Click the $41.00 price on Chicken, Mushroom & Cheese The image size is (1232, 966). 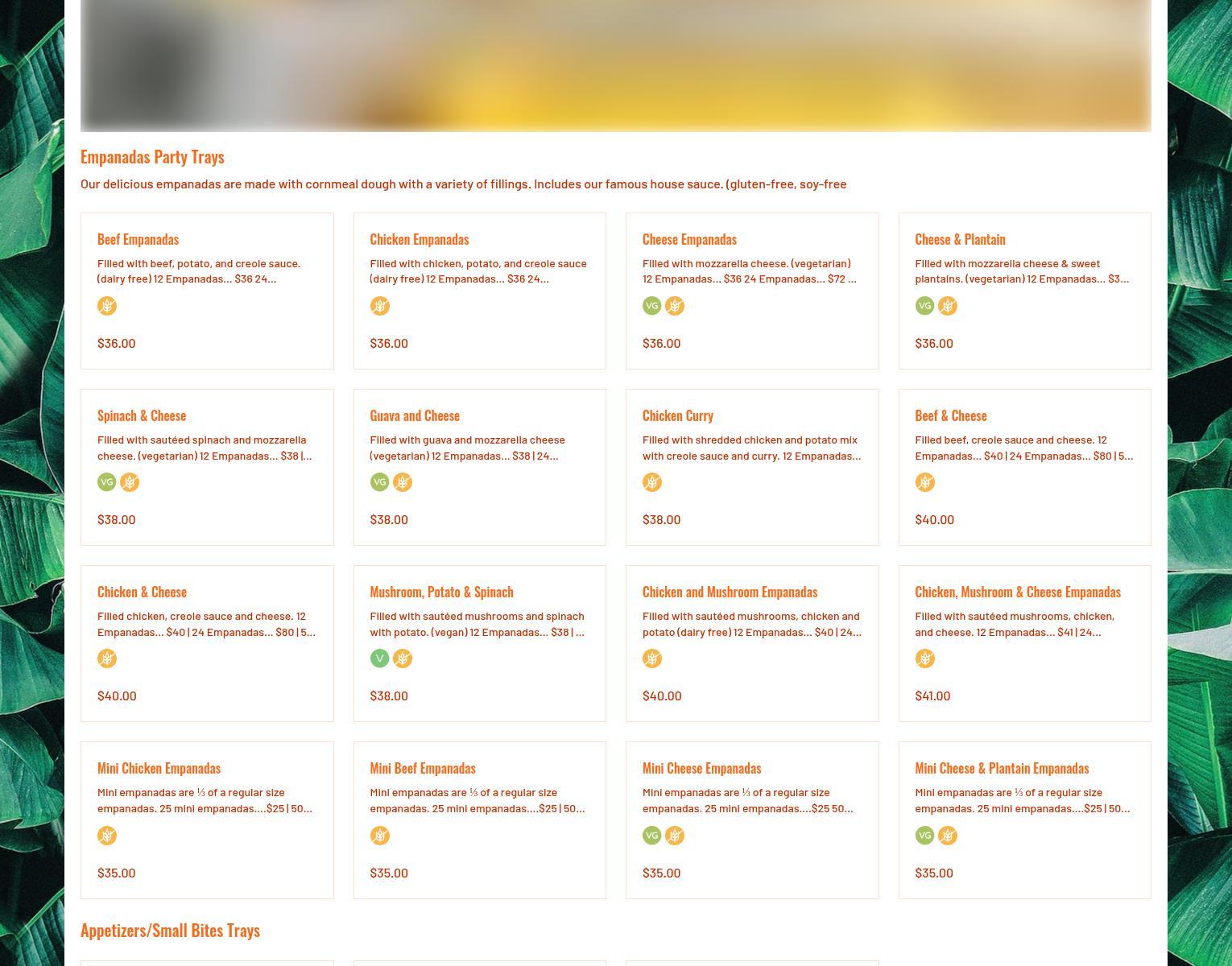[932, 696]
